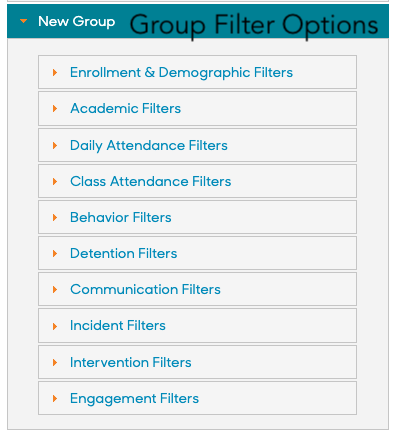
Task: Collapse the New Group header arrow
Action: (x=23, y=22)
